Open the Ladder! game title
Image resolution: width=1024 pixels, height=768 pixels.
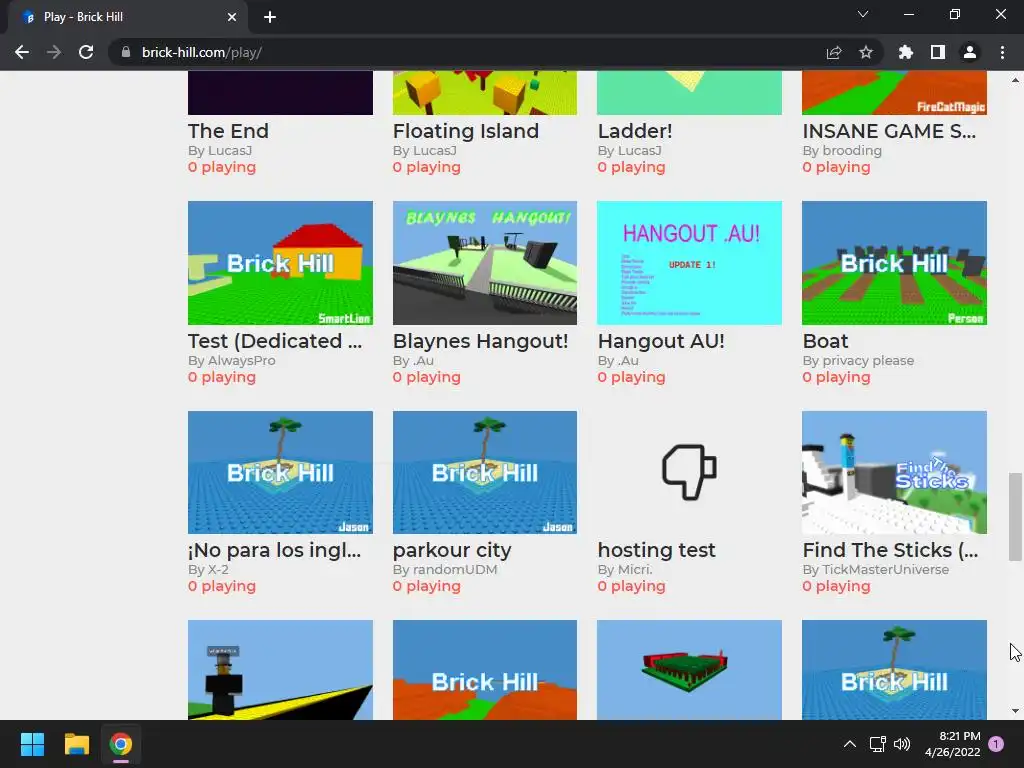click(x=635, y=131)
